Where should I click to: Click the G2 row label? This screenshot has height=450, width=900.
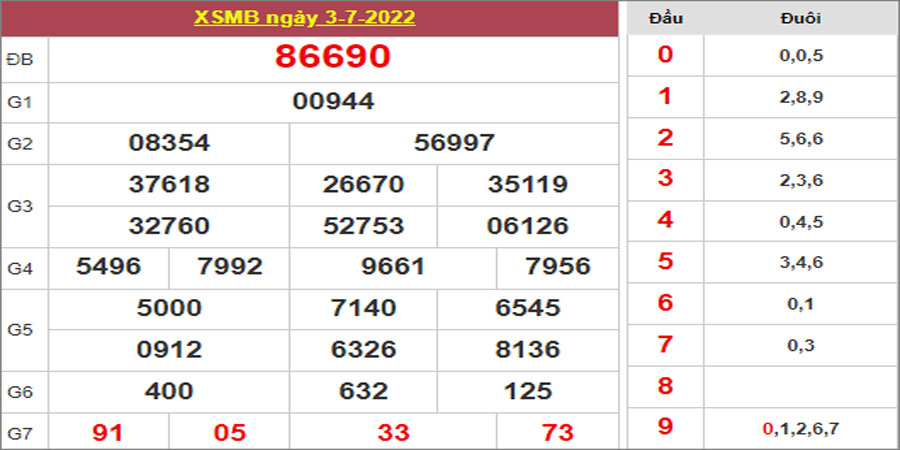[x=18, y=143]
